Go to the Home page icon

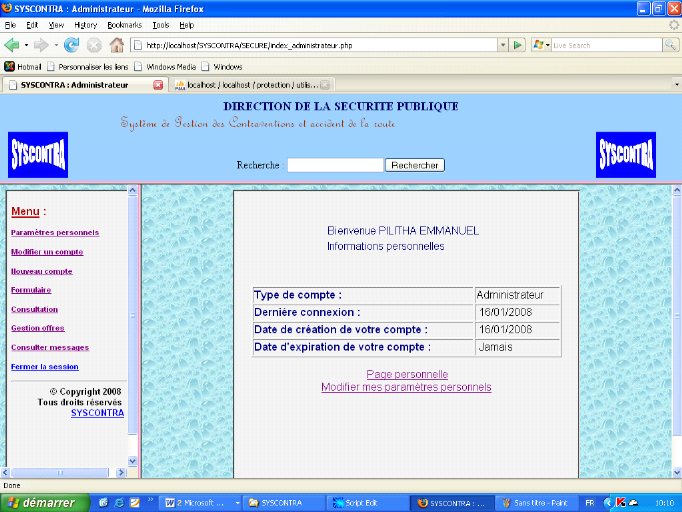[117, 45]
